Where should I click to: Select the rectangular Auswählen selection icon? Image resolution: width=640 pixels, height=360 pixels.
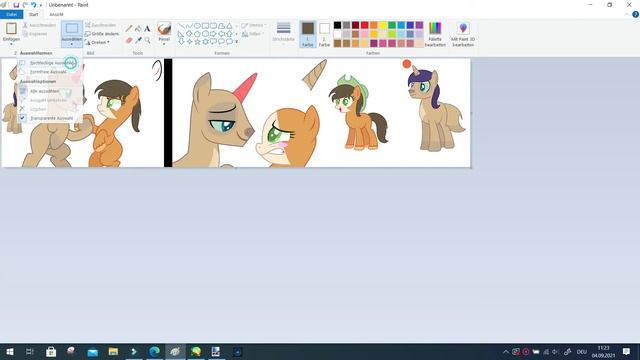72,28
